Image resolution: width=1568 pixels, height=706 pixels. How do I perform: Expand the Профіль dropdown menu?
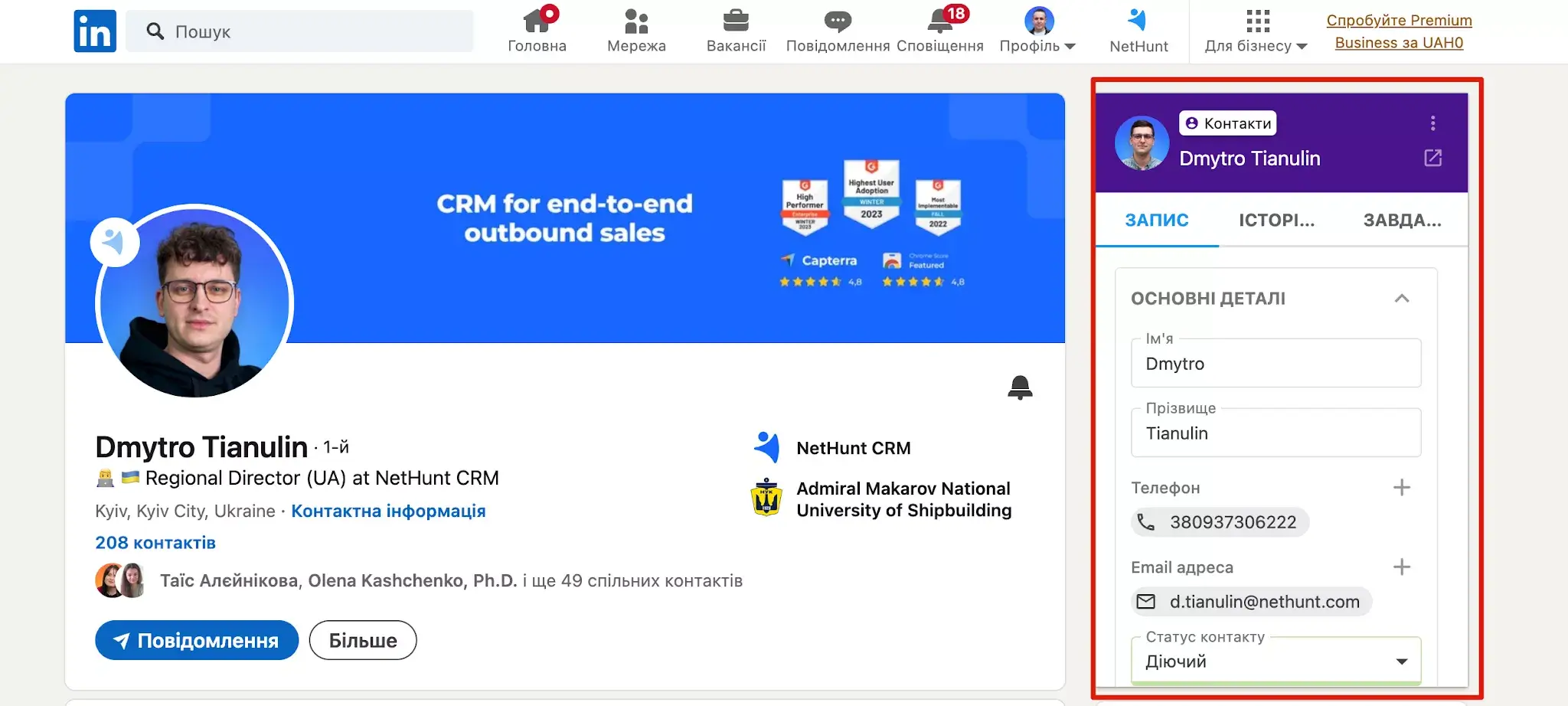click(x=1038, y=31)
